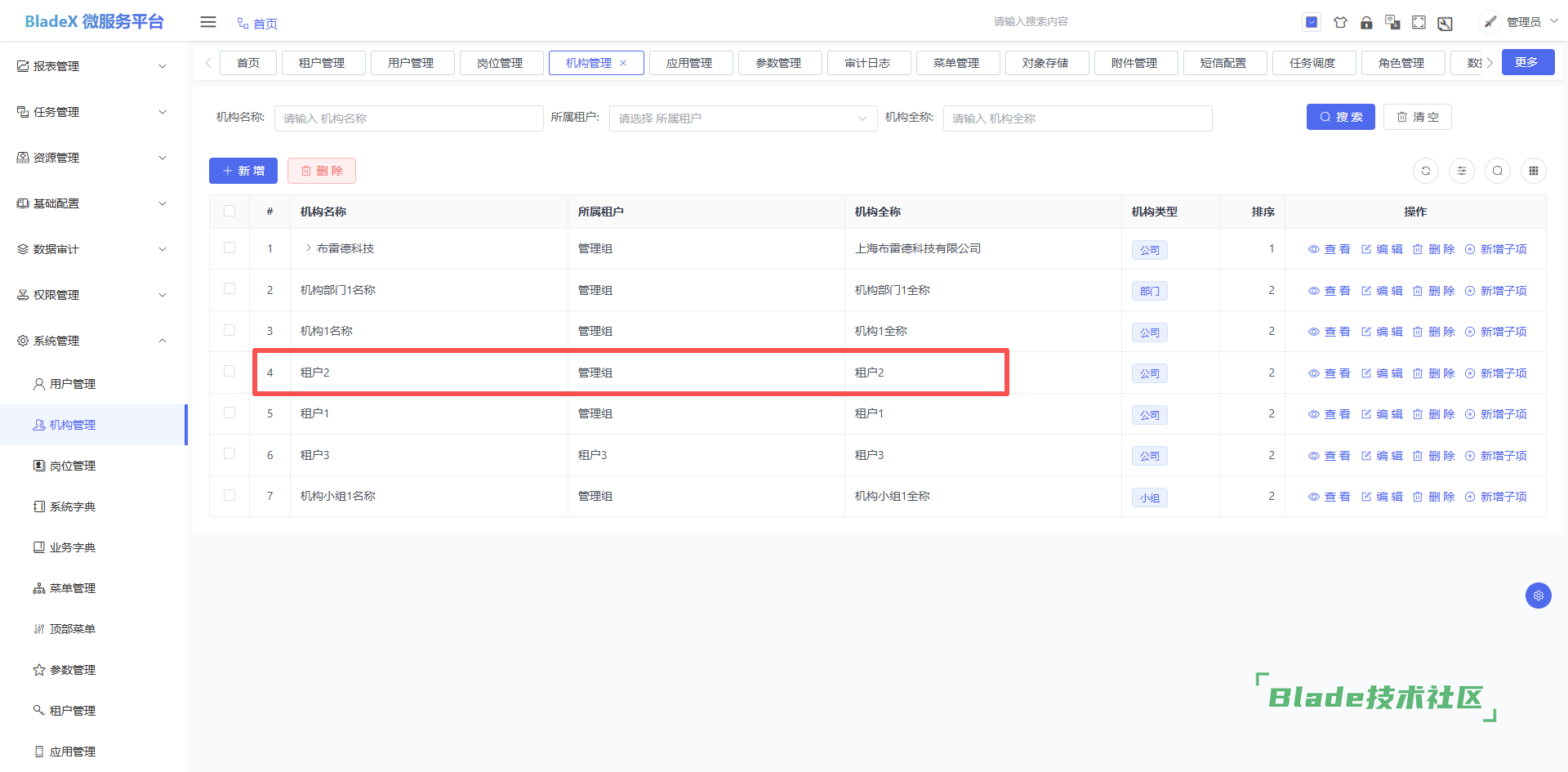1568x772 pixels.
Task: Check the checkbox for row 租户3
Action: 229,453
